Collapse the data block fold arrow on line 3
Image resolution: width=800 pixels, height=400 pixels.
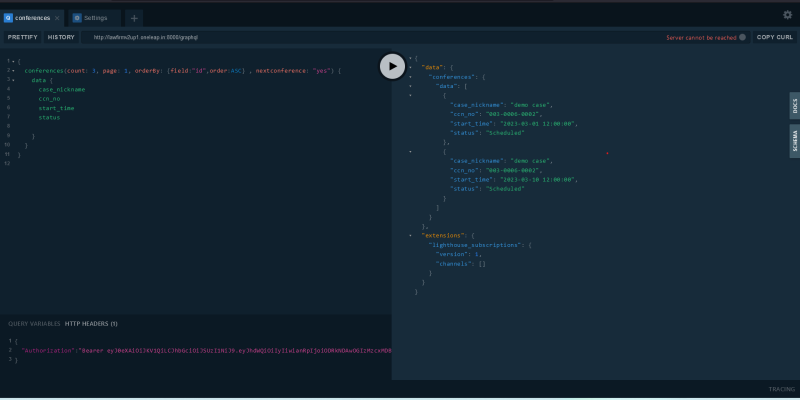coord(13,80)
